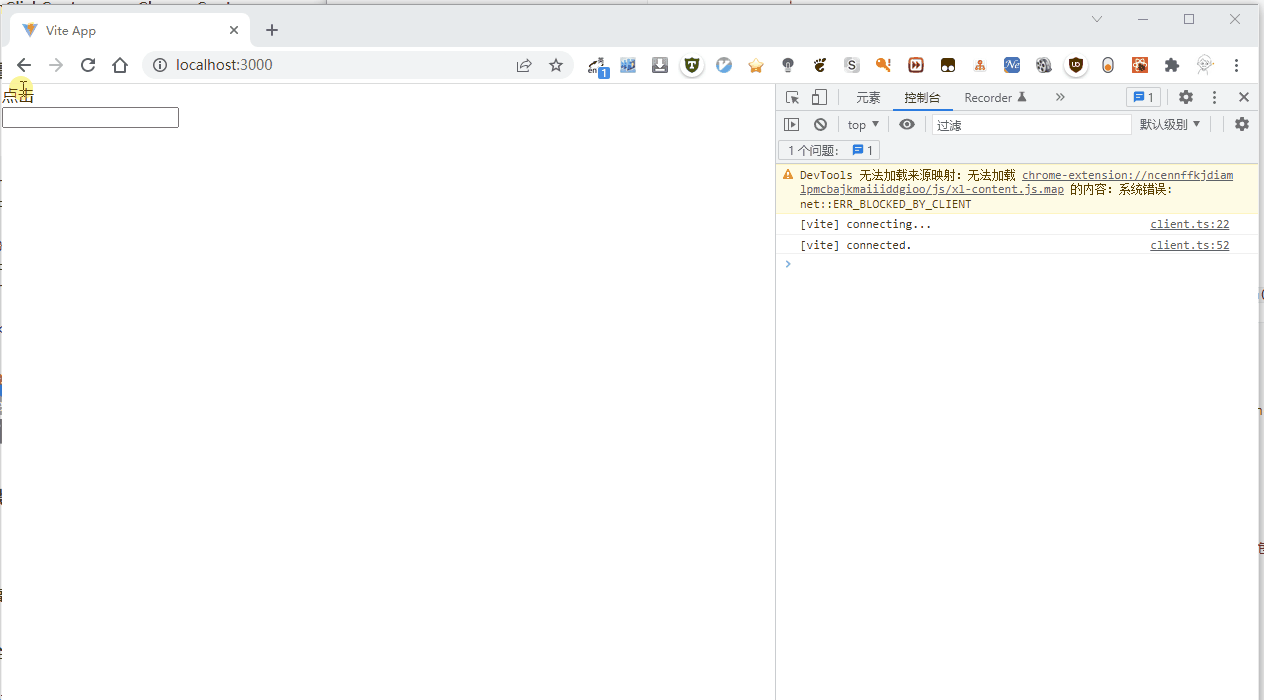The width and height of the screenshot is (1264, 700).
Task: Switch to the 元素 tab
Action: point(868,98)
